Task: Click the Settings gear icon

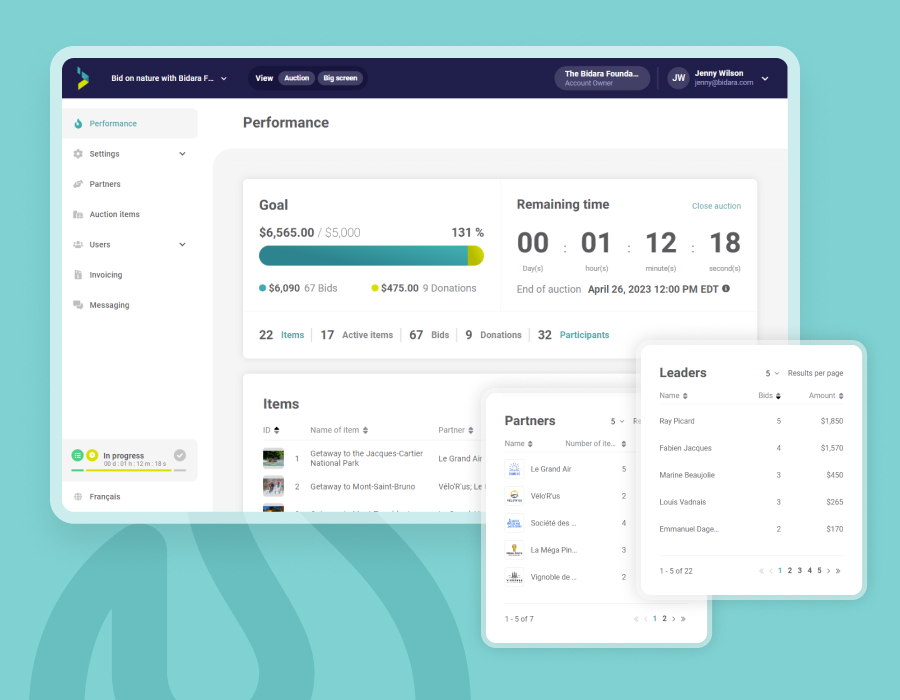Action: click(x=76, y=153)
